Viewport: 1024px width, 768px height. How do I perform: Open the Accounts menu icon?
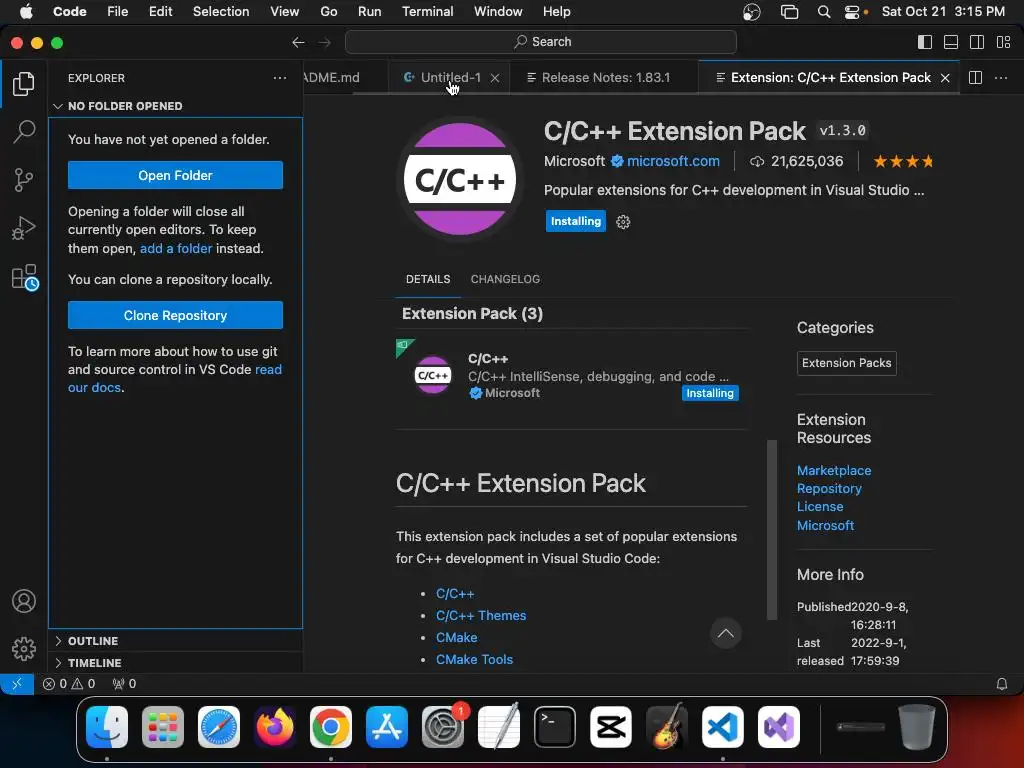point(24,601)
